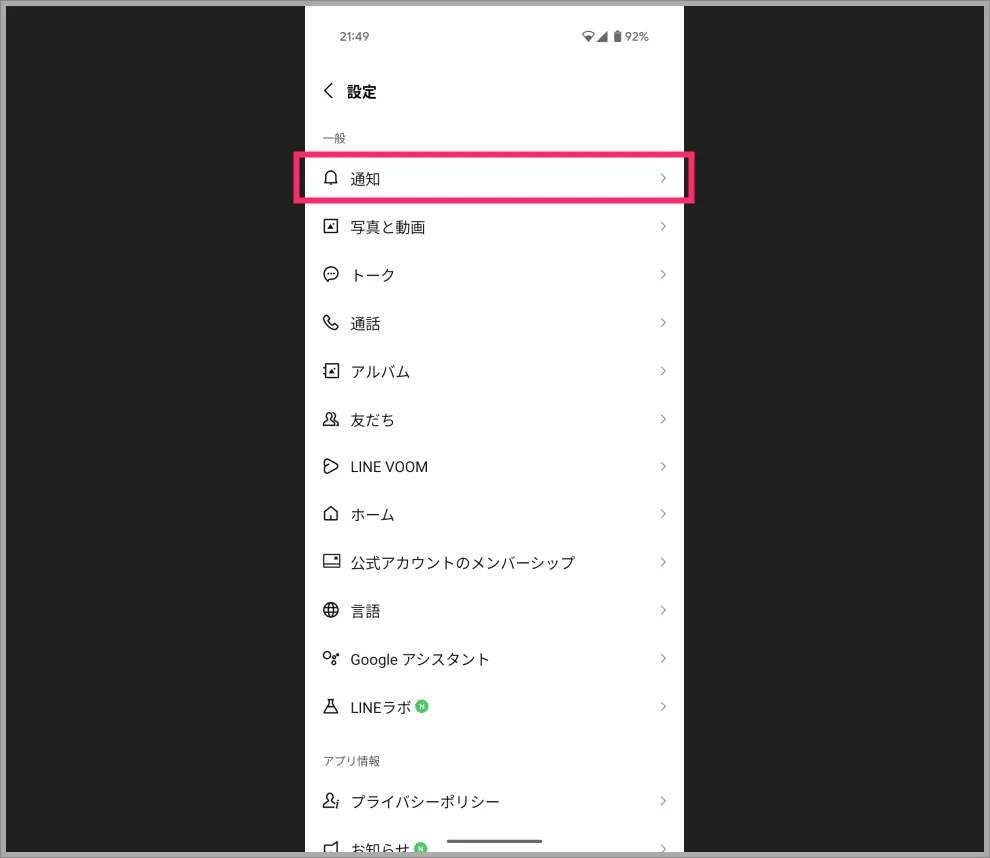Tap the back arrow beside 設定
Image resolution: width=990 pixels, height=858 pixels.
click(x=328, y=91)
